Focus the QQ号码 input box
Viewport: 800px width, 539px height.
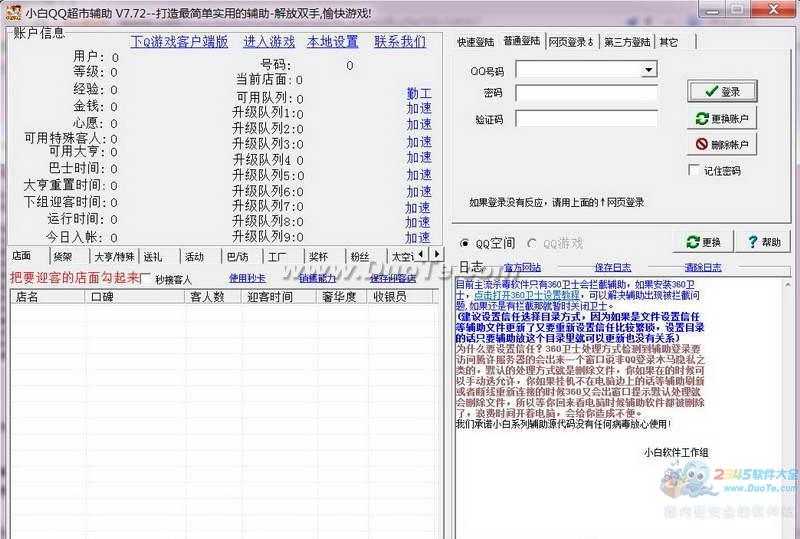579,69
